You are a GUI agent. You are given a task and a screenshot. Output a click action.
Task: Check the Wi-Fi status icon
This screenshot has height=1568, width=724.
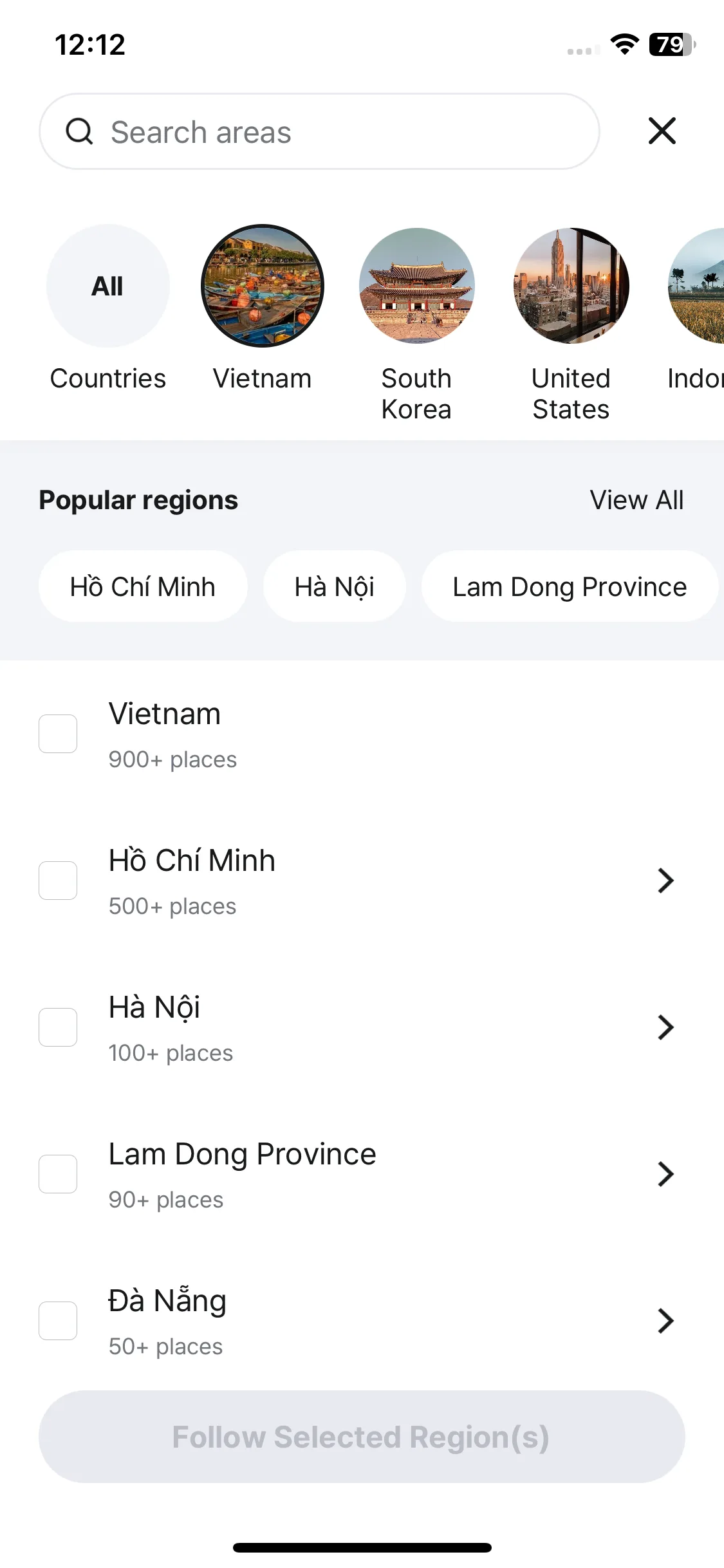(624, 44)
